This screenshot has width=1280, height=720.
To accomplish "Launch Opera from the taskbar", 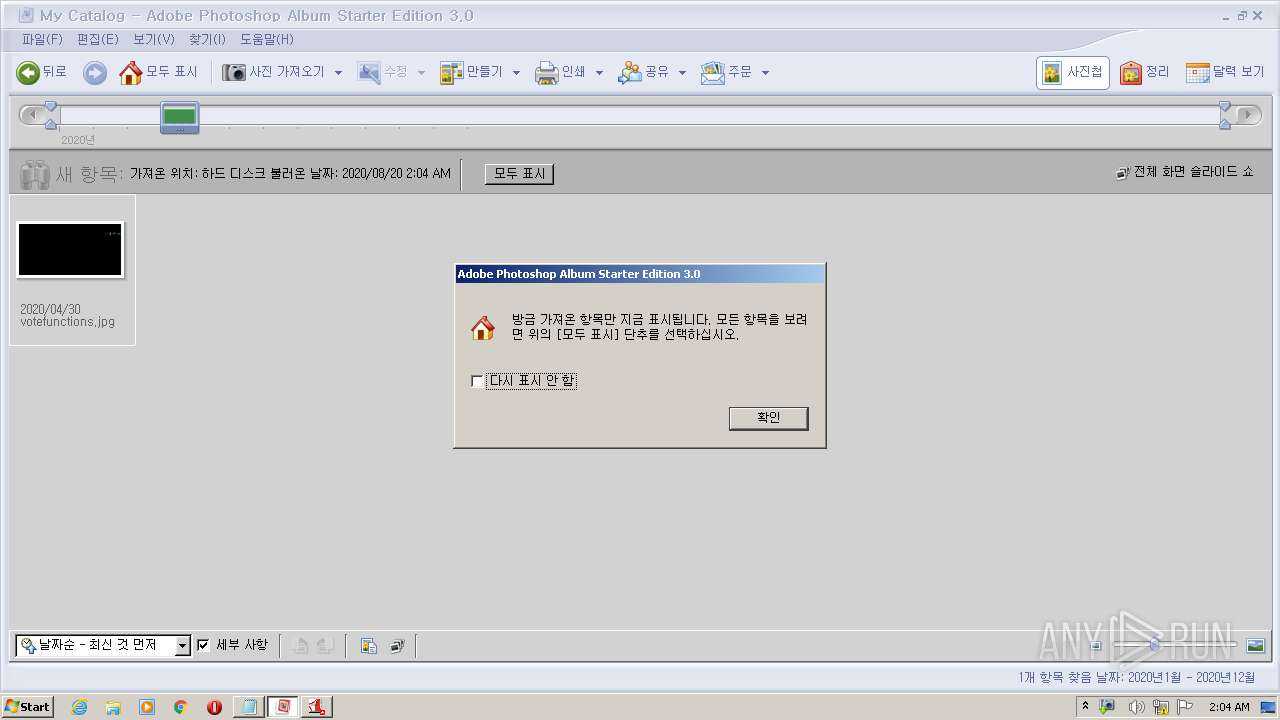I will point(214,707).
